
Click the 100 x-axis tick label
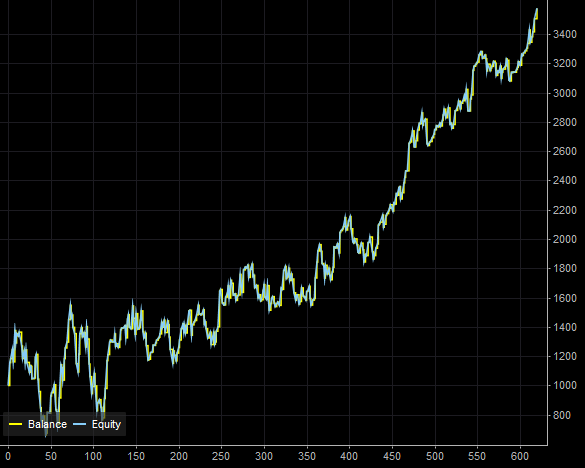pos(93,456)
